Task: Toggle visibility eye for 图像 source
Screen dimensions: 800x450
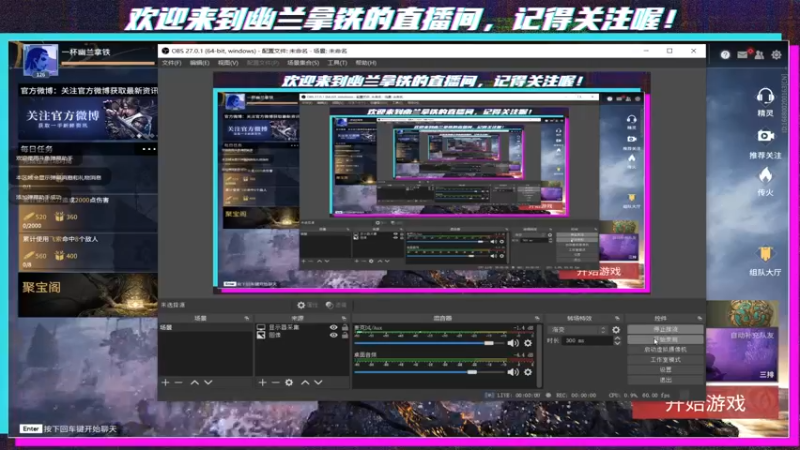Action: (334, 335)
